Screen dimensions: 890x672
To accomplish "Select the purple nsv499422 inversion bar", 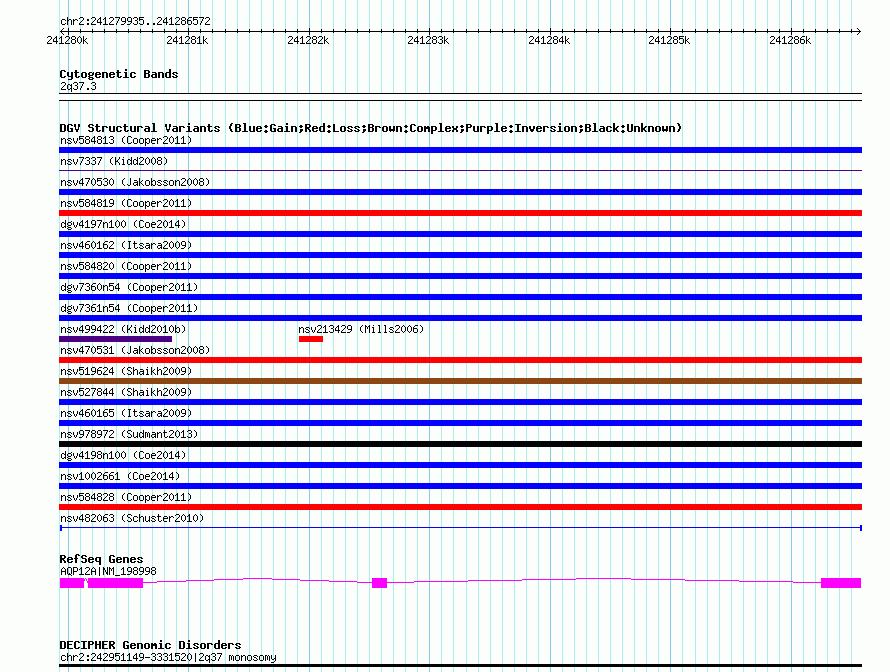I will point(115,339).
